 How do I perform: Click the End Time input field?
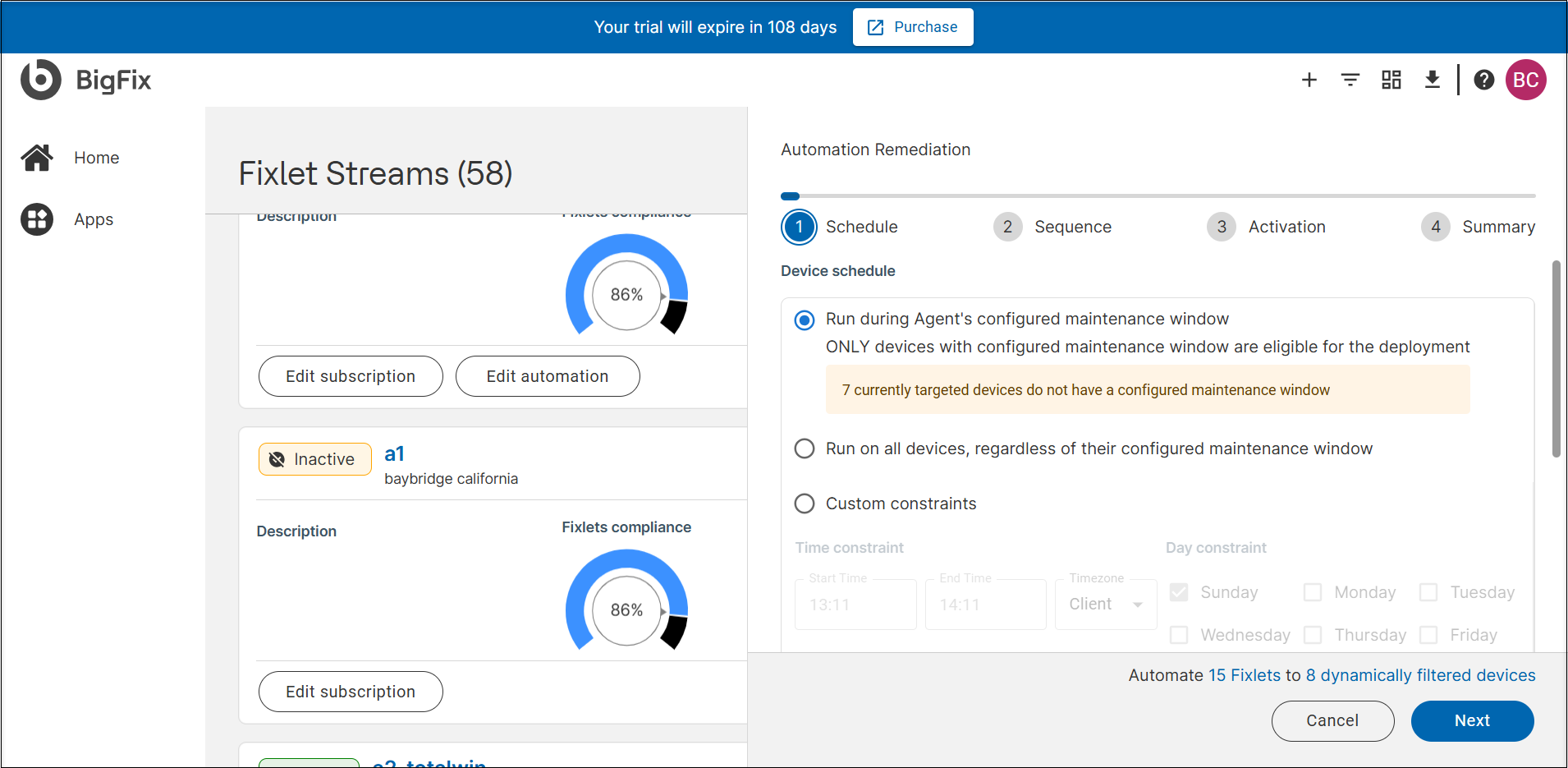pyautogui.click(x=984, y=604)
